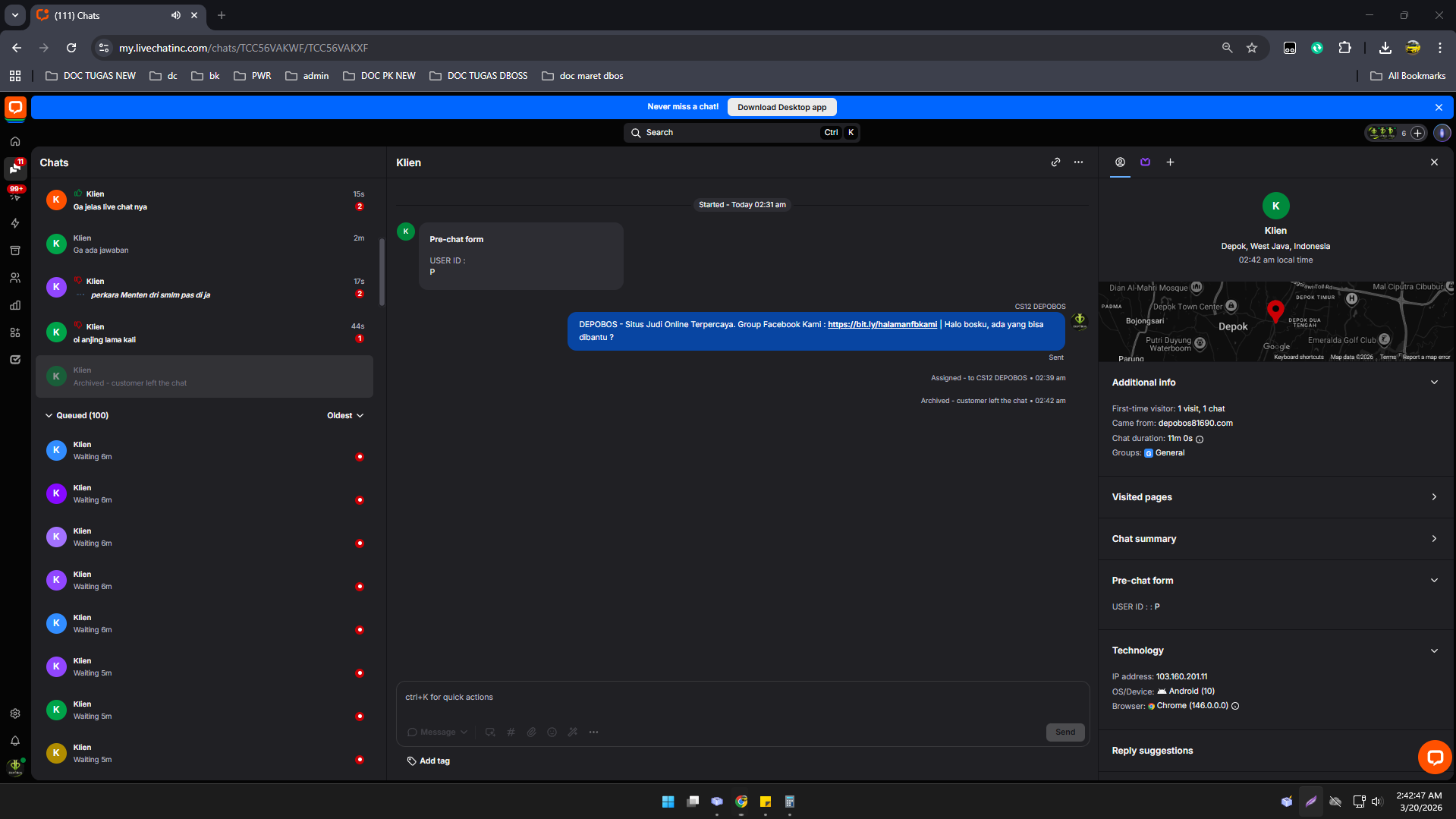Click the hashtag icon in composer
Image resolution: width=1456 pixels, height=819 pixels.
point(511,732)
